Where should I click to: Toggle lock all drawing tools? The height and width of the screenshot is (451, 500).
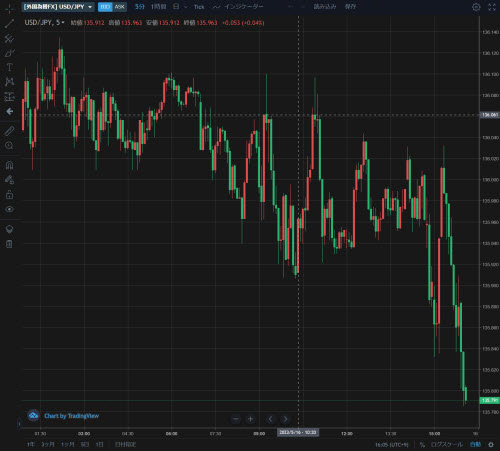click(9, 195)
